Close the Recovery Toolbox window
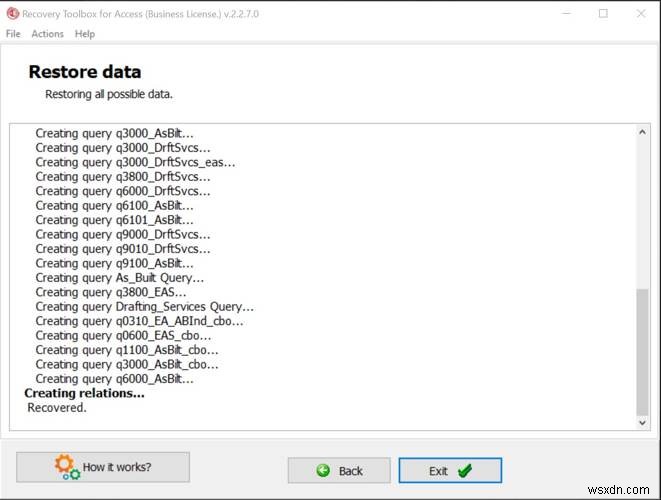661x500 pixels. [x=641, y=13]
